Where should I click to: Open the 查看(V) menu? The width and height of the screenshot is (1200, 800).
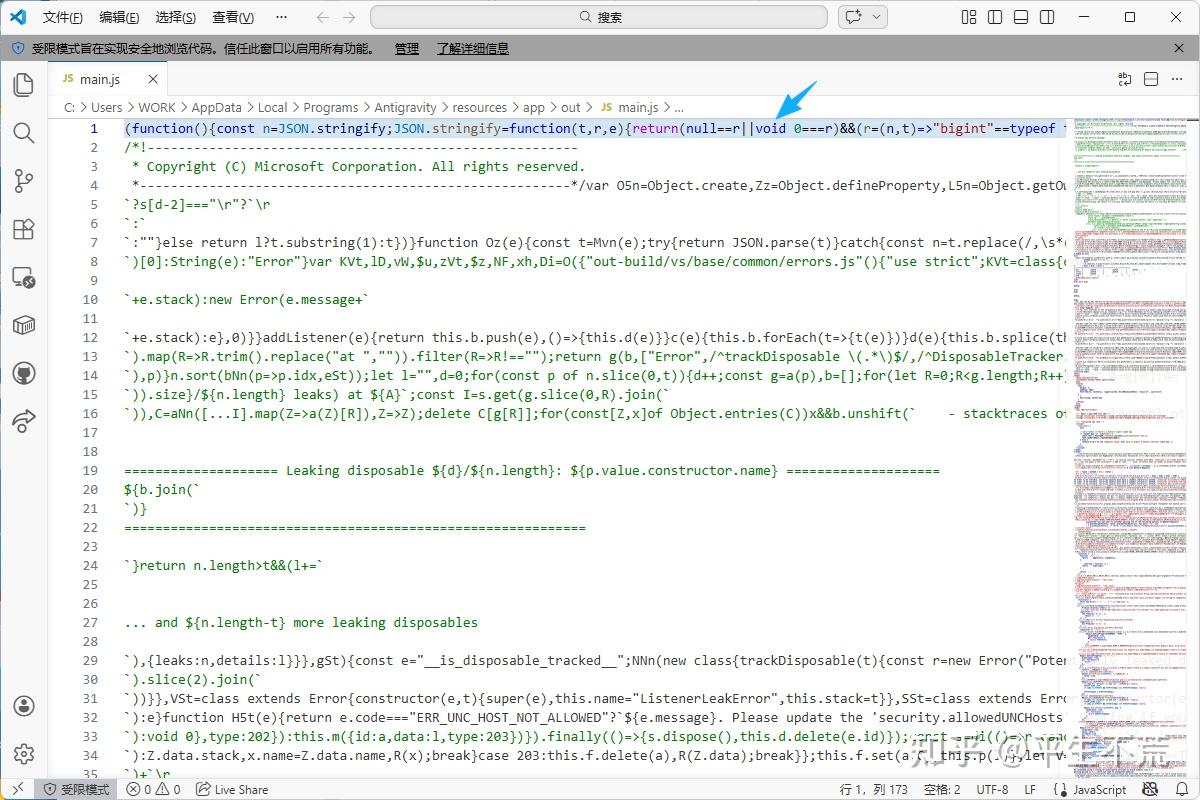click(x=233, y=17)
